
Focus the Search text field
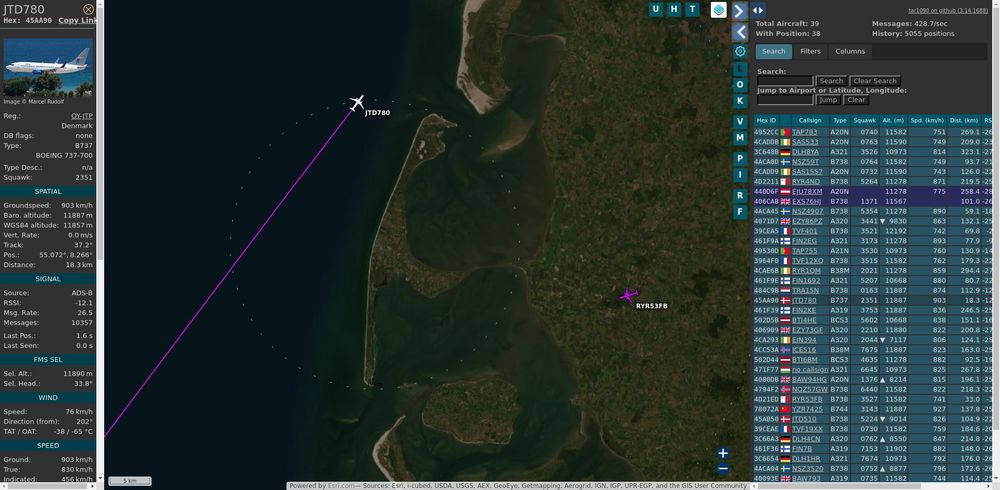tap(785, 81)
